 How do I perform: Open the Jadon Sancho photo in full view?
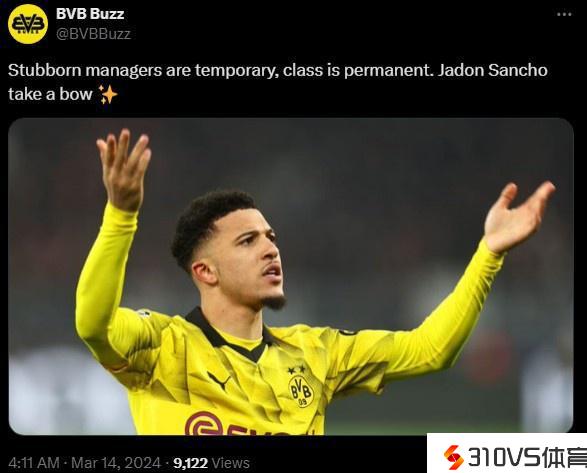[291, 276]
